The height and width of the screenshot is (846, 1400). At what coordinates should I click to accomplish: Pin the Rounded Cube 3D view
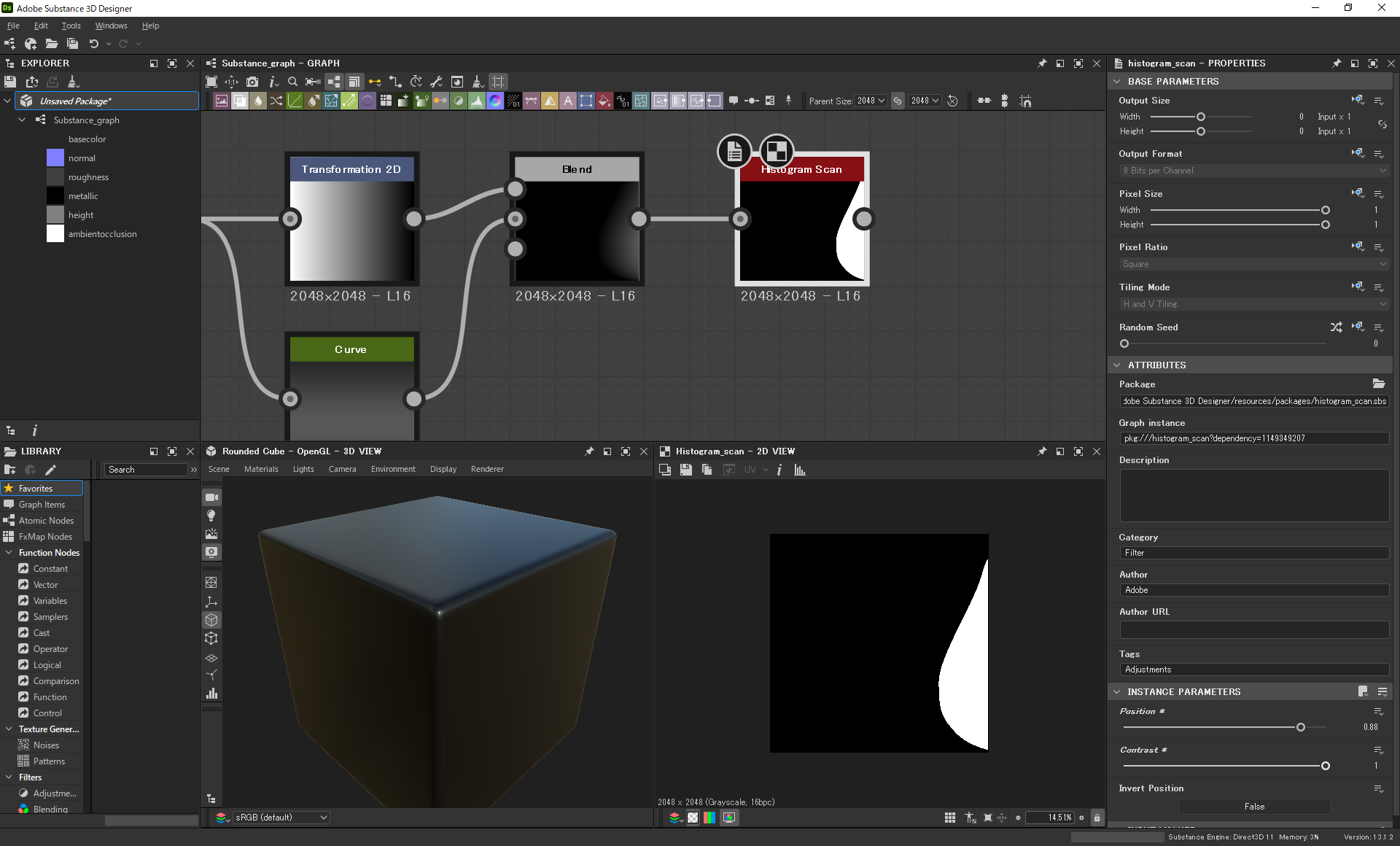(589, 451)
